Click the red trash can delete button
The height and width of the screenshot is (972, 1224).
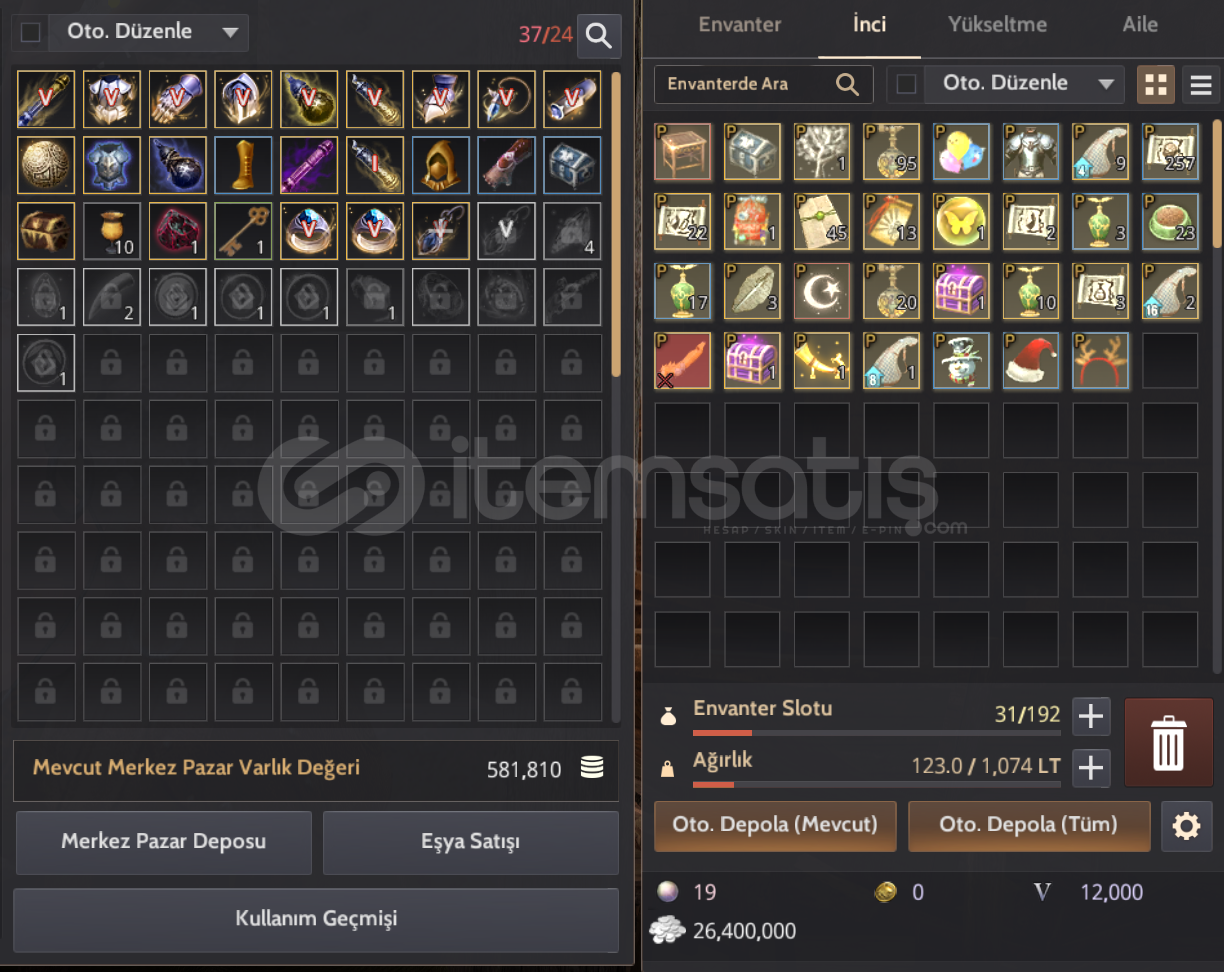(x=1168, y=743)
